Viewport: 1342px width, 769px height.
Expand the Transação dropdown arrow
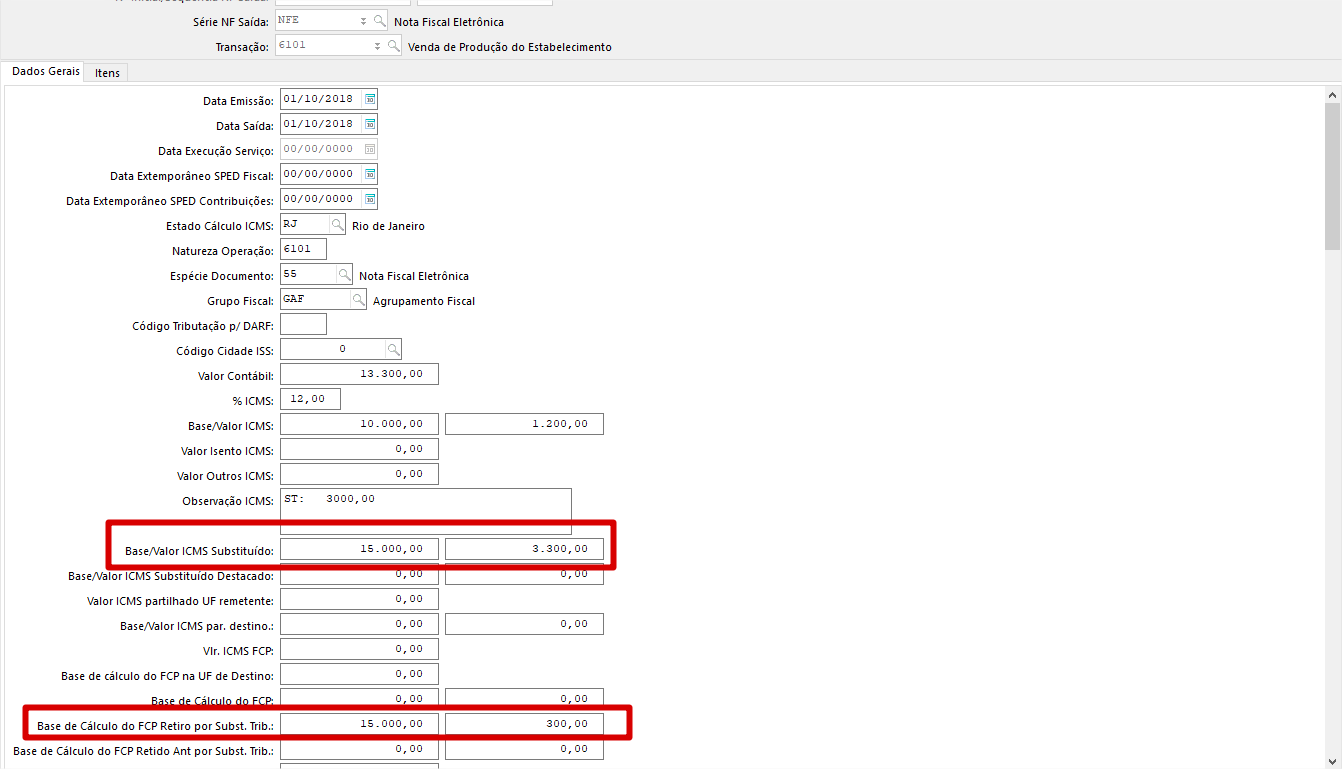[377, 46]
